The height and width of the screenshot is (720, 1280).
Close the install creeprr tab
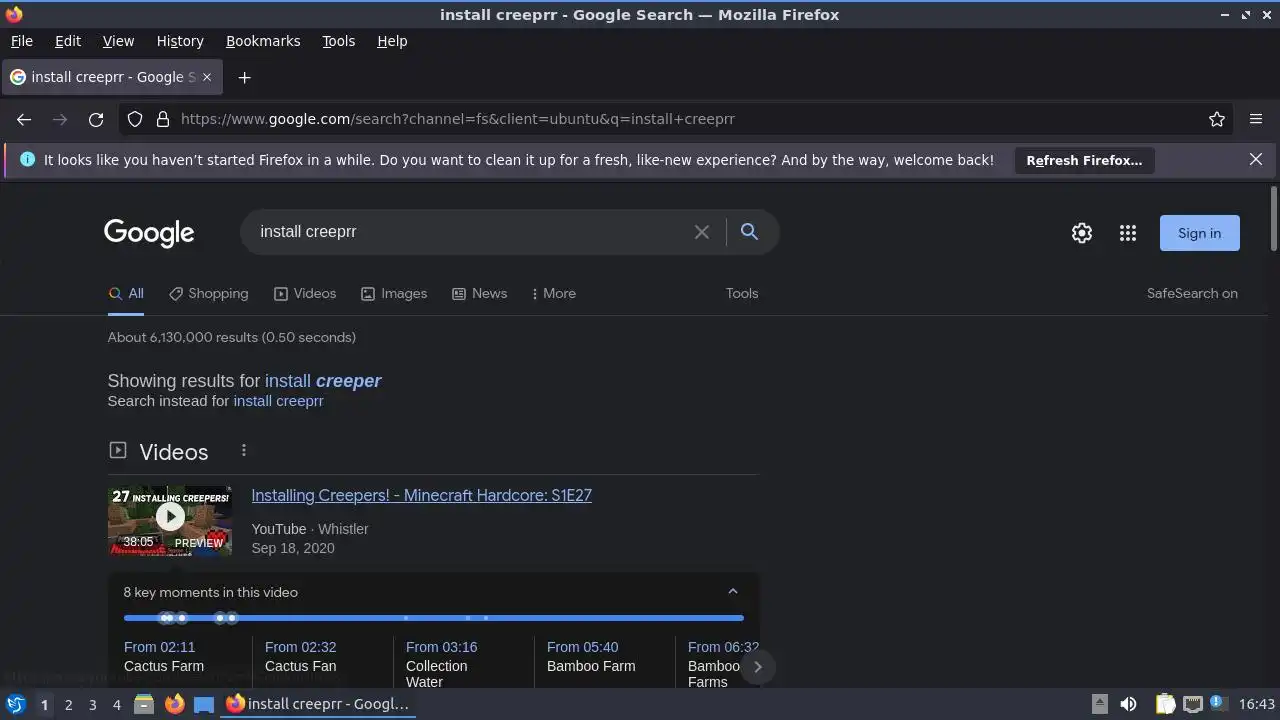pos(208,77)
